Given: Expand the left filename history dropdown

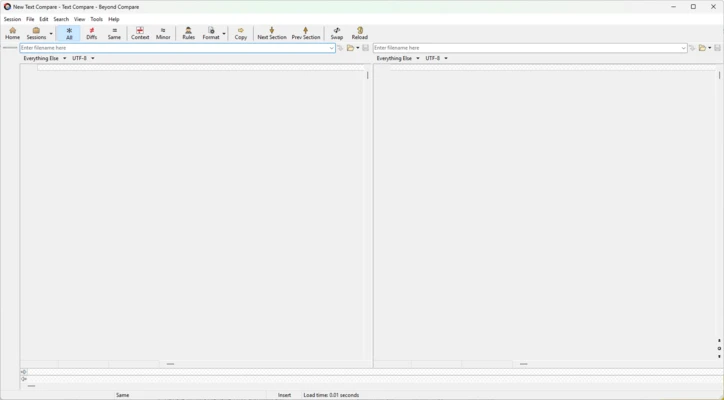Looking at the screenshot, I should click(332, 48).
